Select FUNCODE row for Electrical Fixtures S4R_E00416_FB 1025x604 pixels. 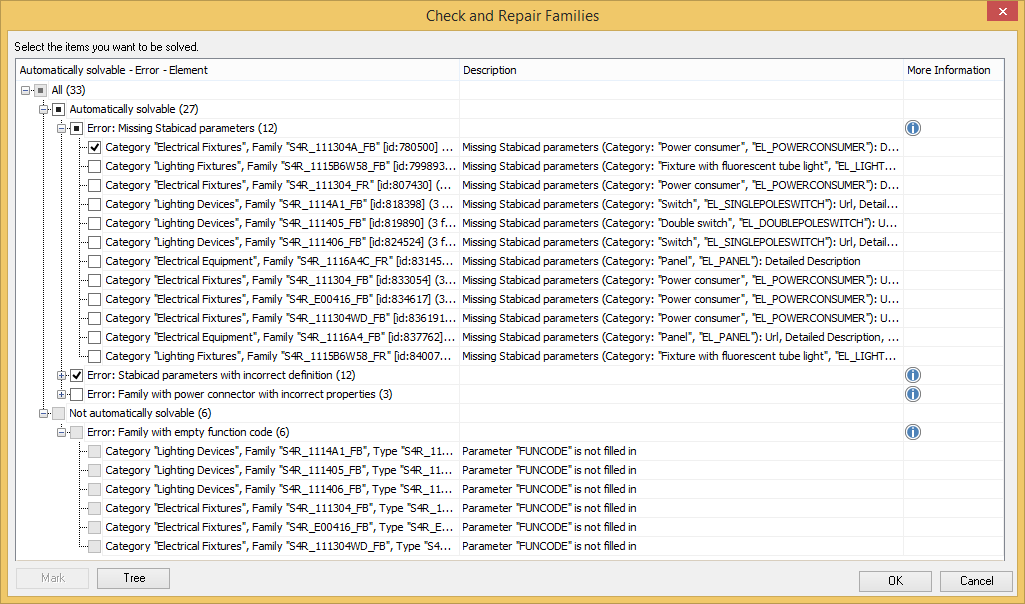(x=509, y=527)
